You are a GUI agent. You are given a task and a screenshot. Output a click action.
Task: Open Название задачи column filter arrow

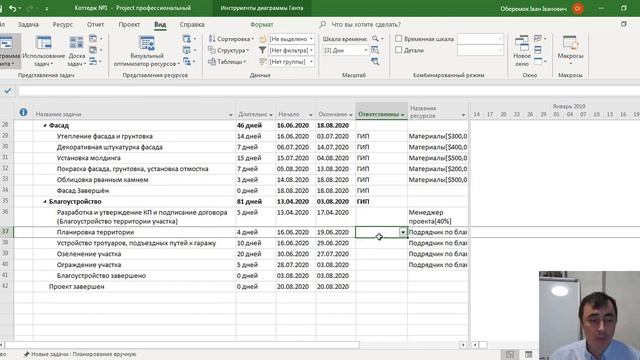(x=231, y=115)
